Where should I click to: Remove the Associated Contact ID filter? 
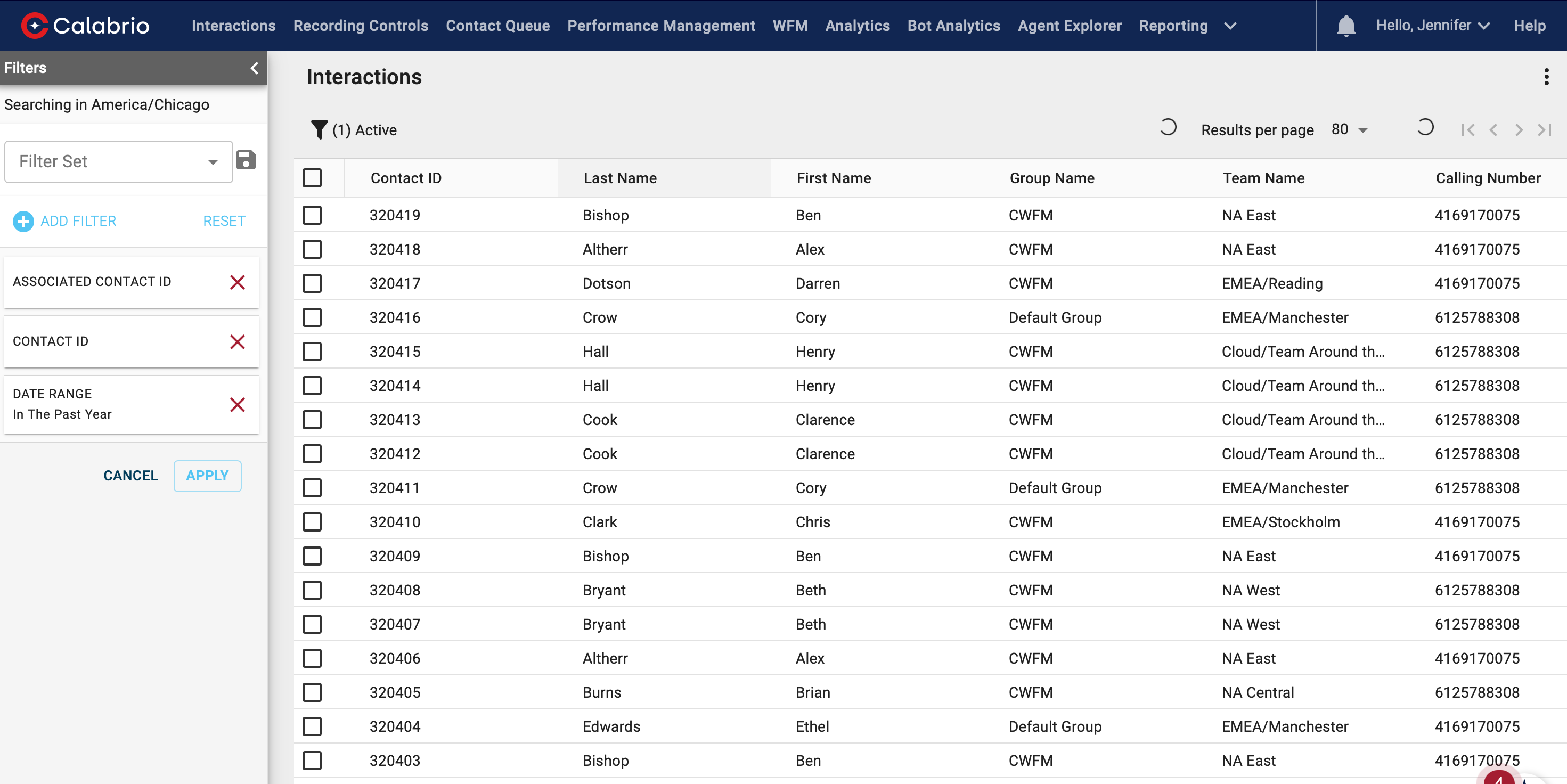237,282
